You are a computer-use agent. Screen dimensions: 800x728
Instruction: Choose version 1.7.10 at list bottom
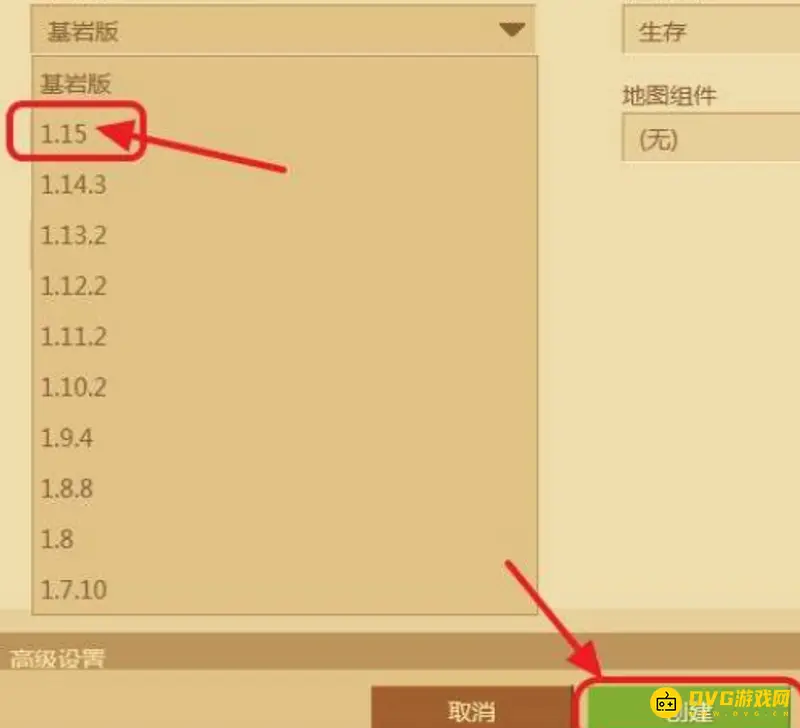click(x=284, y=589)
